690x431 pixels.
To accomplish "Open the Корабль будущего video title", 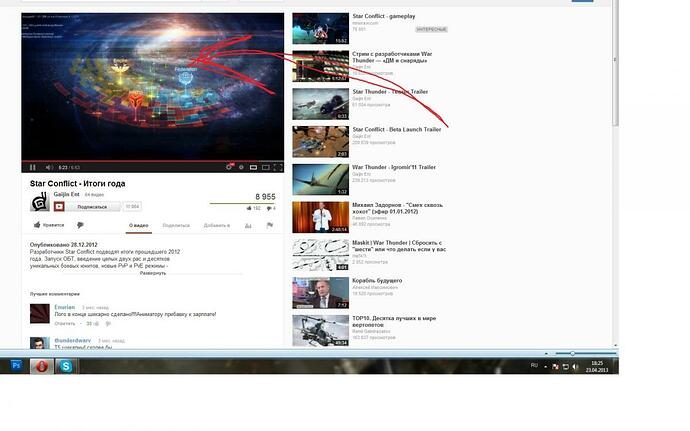I will coord(377,280).
